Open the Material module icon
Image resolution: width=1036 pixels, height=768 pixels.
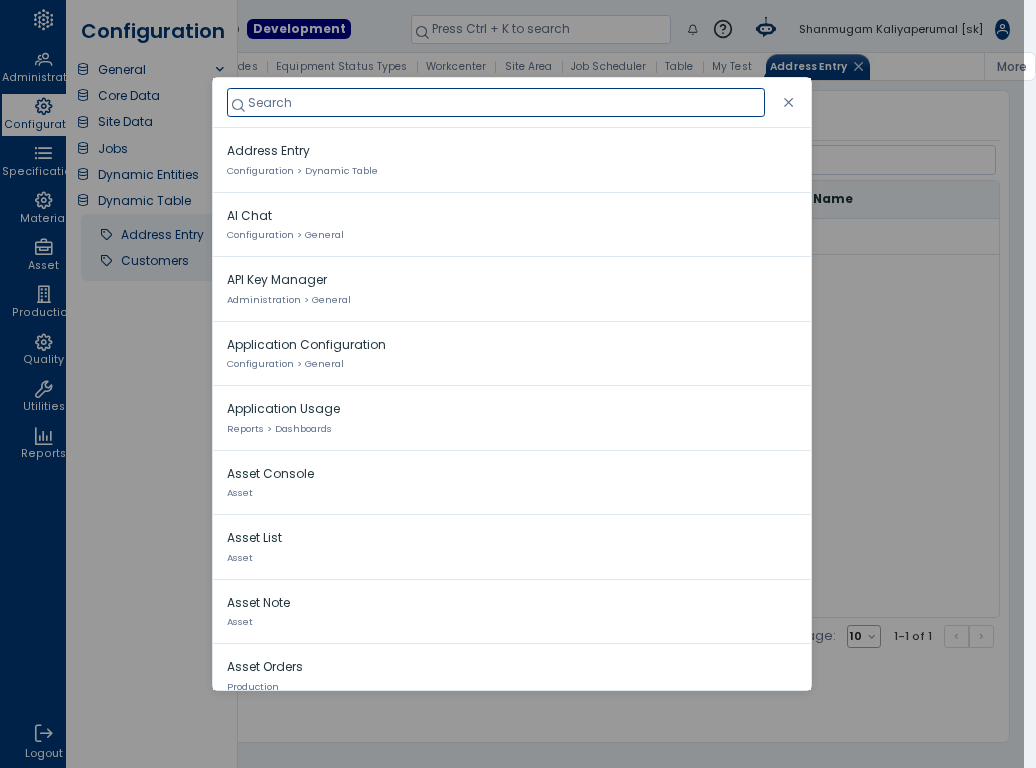click(44, 200)
